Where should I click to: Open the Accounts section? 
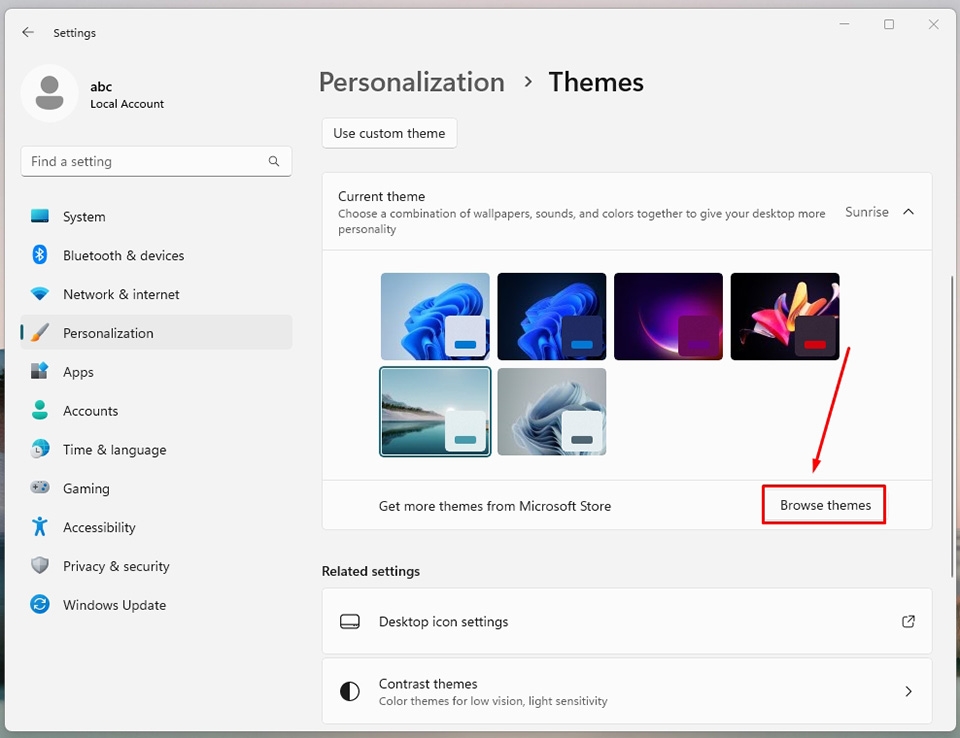156,410
